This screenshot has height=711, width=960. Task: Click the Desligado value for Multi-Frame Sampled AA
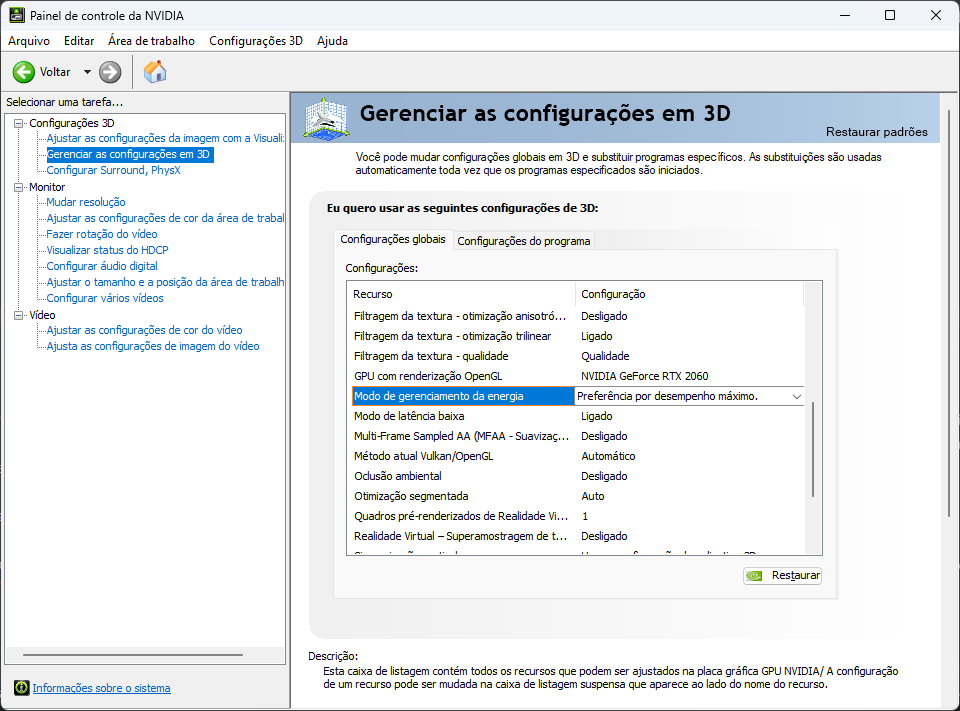(x=604, y=436)
